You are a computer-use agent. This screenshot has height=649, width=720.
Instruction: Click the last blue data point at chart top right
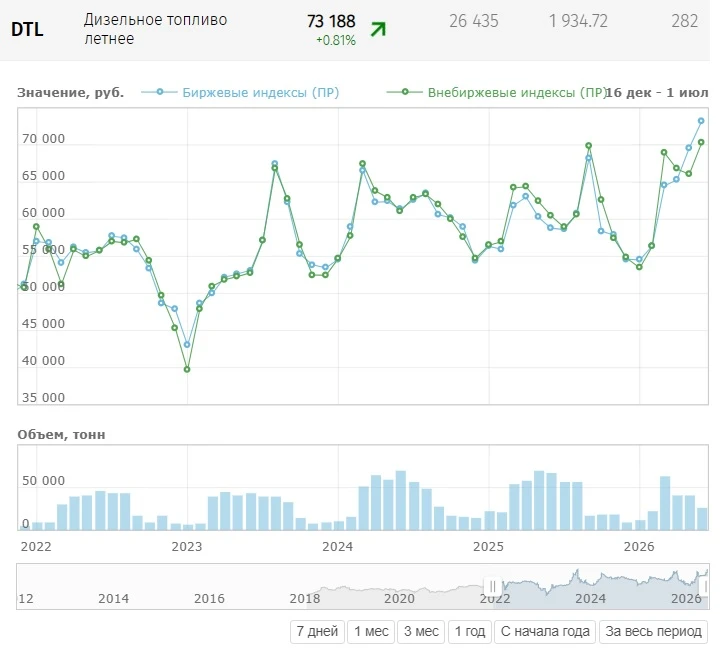click(701, 121)
